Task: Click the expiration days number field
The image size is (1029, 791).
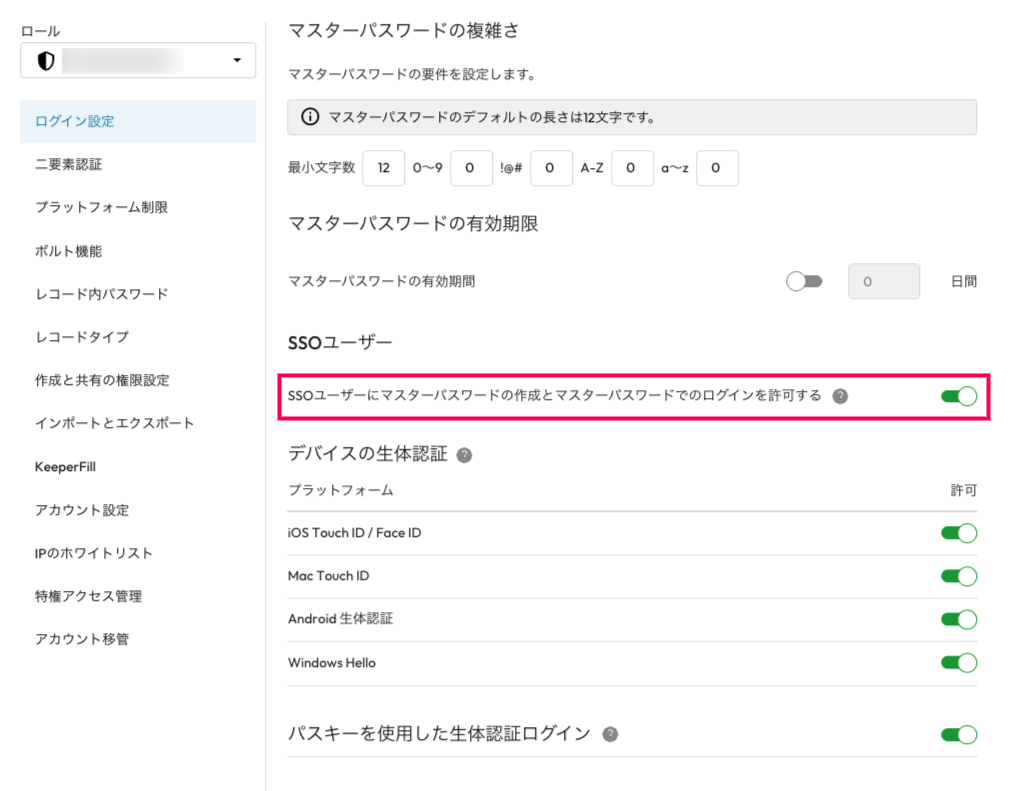Action: click(883, 282)
